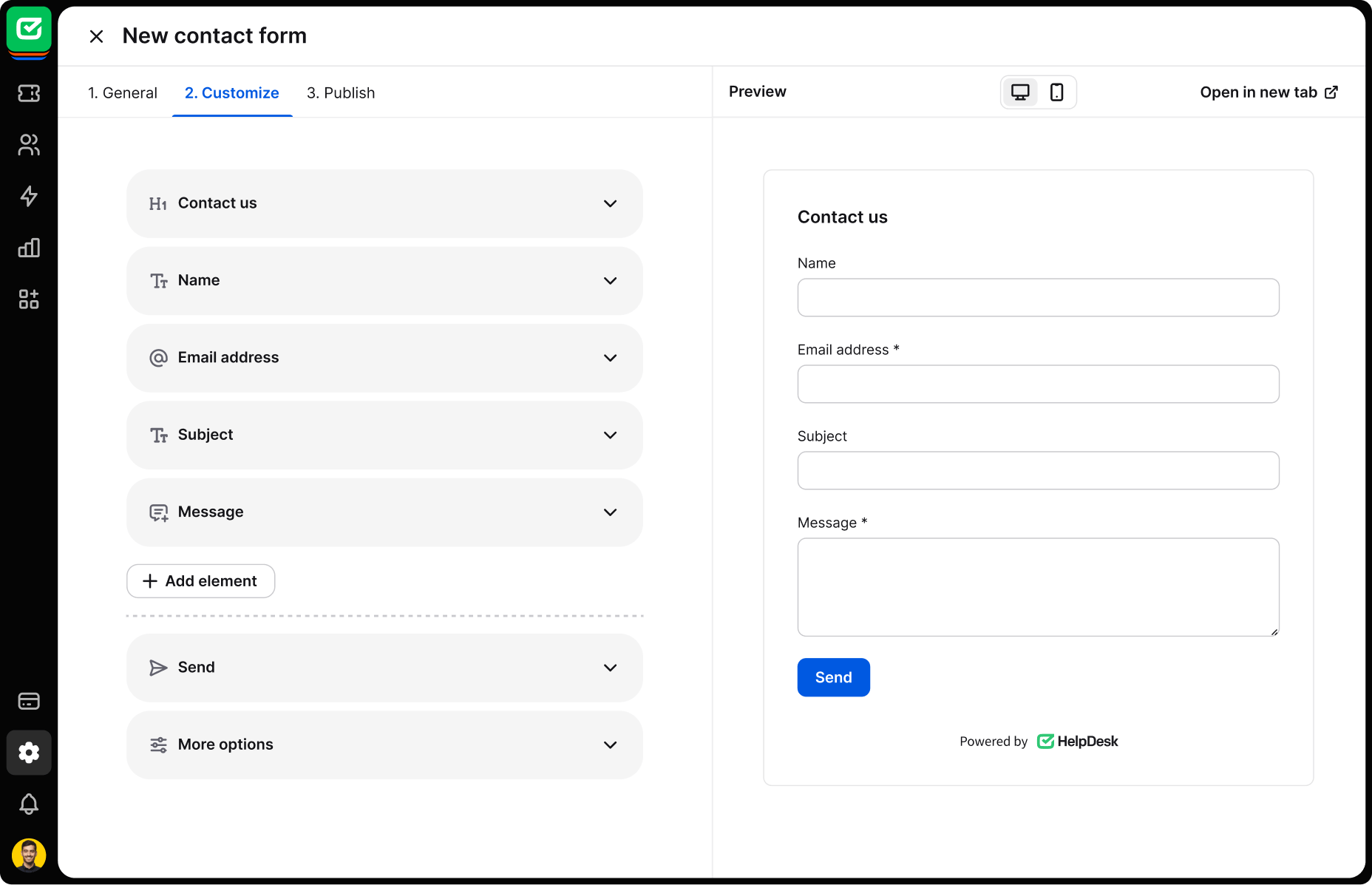Expand the More options section

click(x=384, y=745)
